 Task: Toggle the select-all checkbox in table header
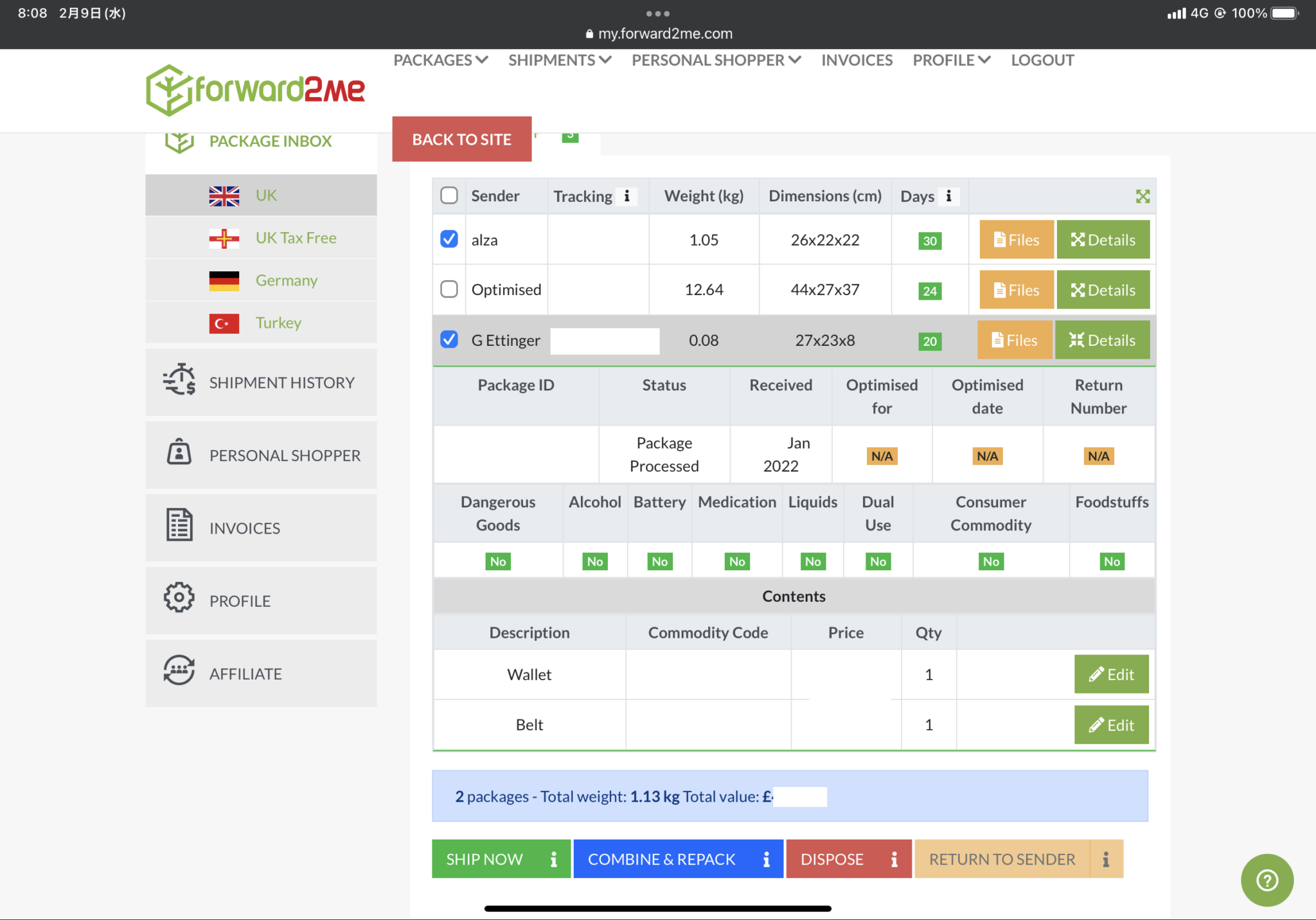[449, 195]
